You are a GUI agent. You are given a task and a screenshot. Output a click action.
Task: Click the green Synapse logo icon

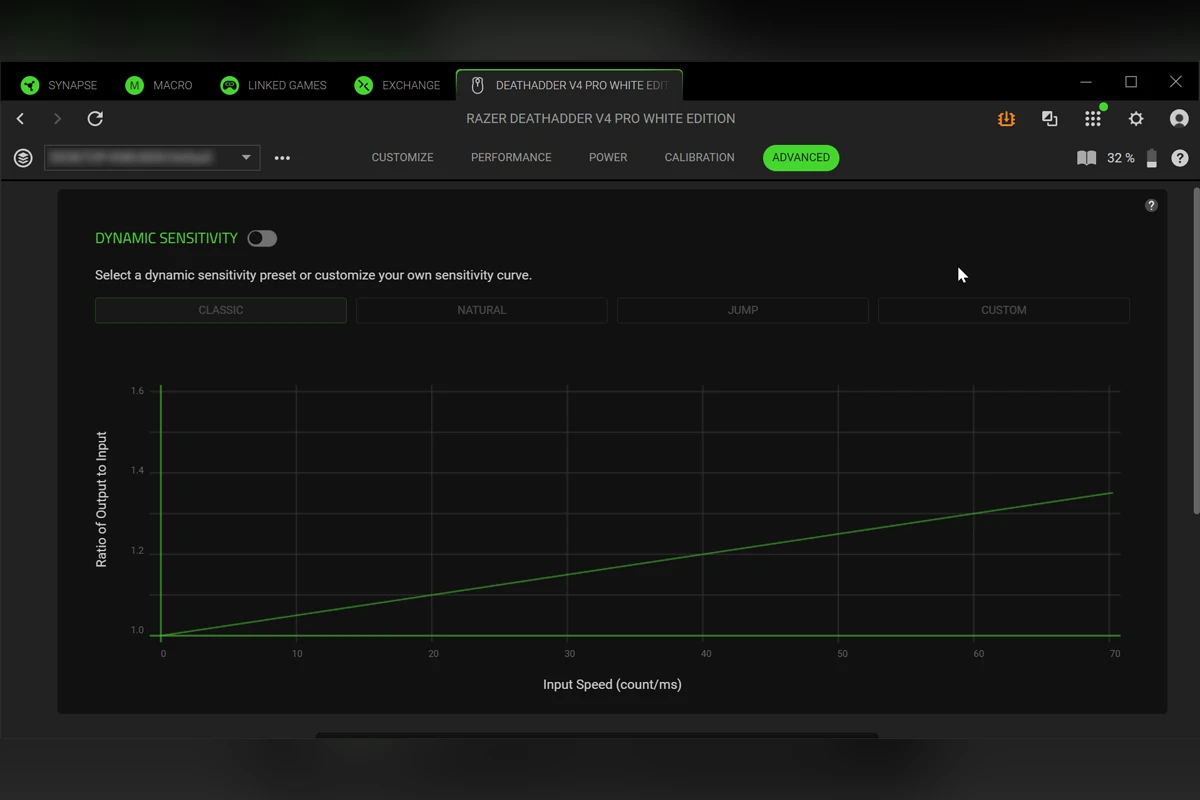(x=30, y=85)
